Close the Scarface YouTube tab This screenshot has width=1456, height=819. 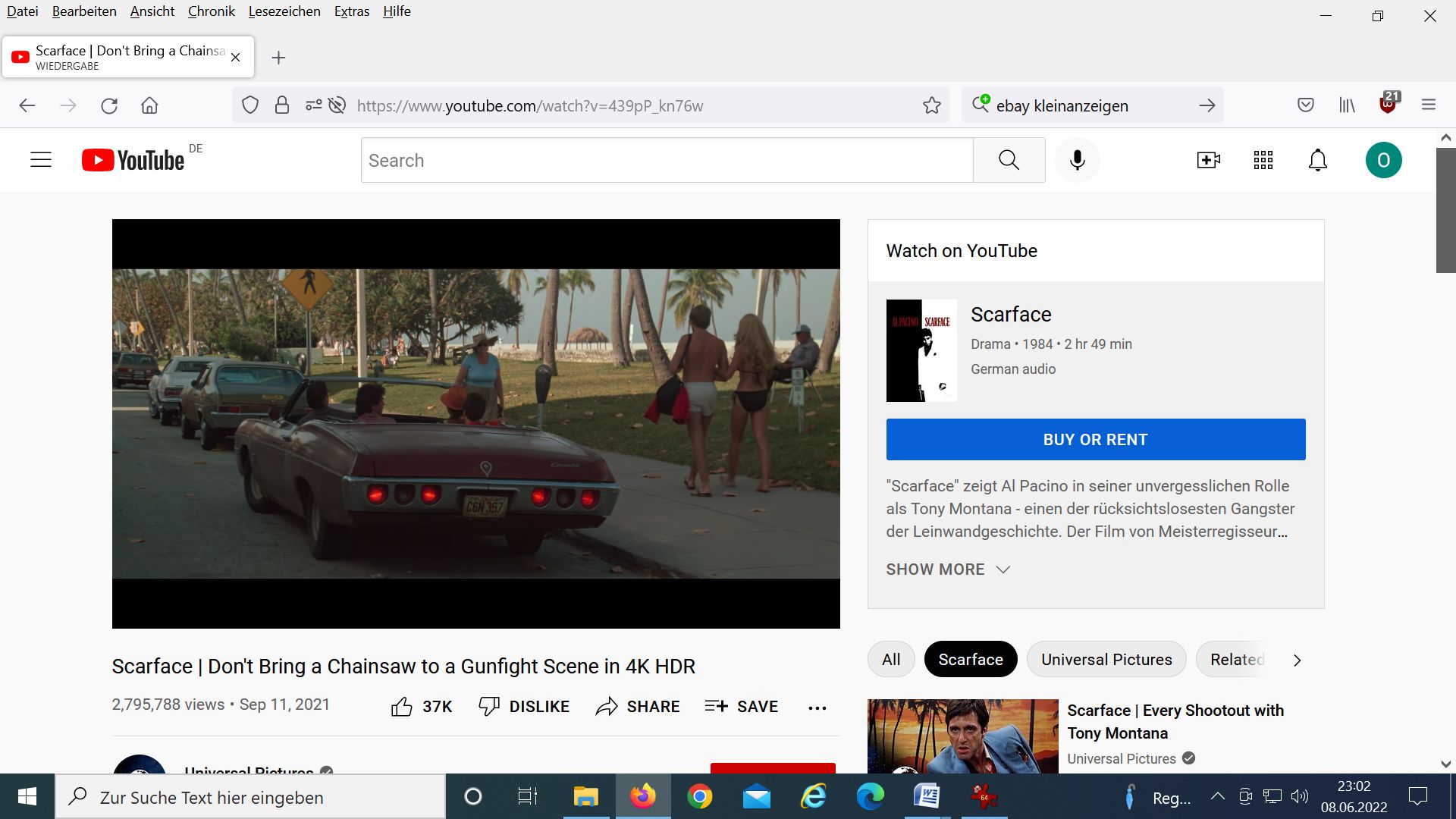tap(236, 58)
